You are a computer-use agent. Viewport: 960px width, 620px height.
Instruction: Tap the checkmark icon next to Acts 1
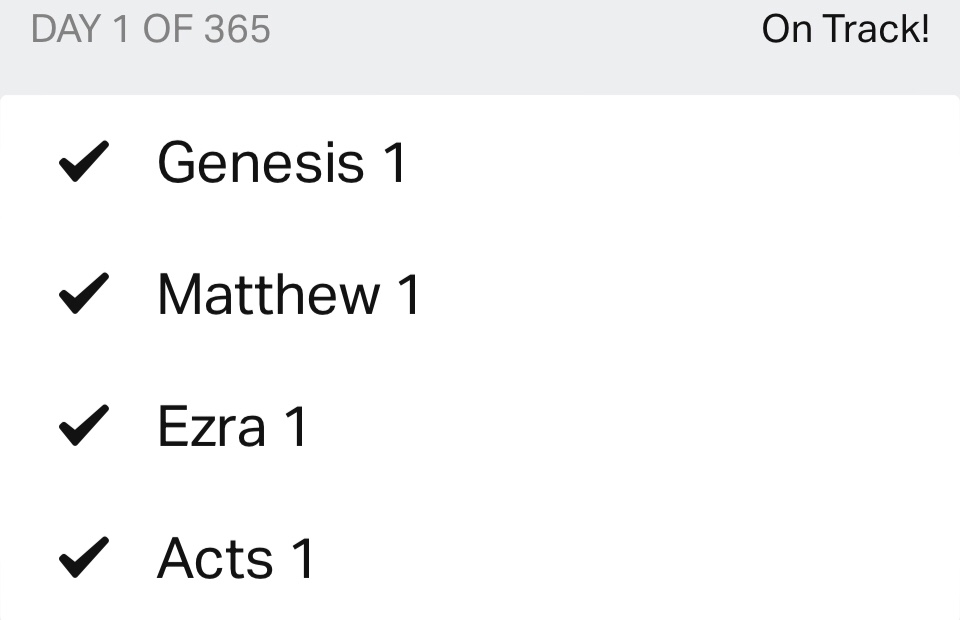[84, 559]
